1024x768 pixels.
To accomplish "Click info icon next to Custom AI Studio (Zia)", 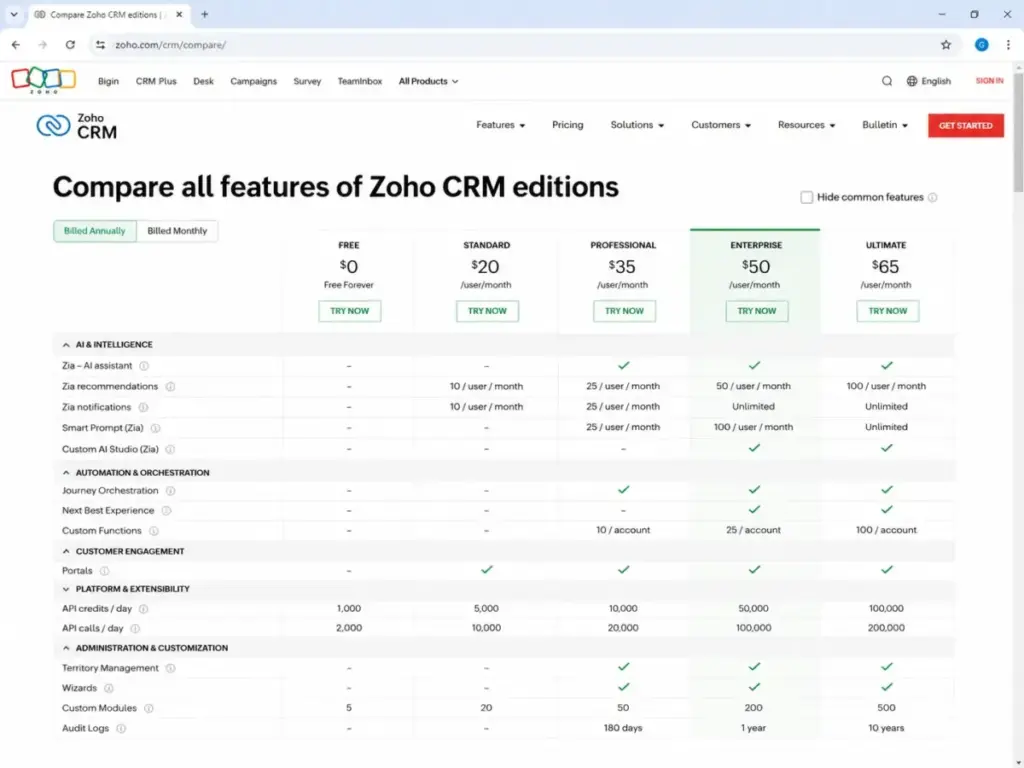I will coord(170,449).
